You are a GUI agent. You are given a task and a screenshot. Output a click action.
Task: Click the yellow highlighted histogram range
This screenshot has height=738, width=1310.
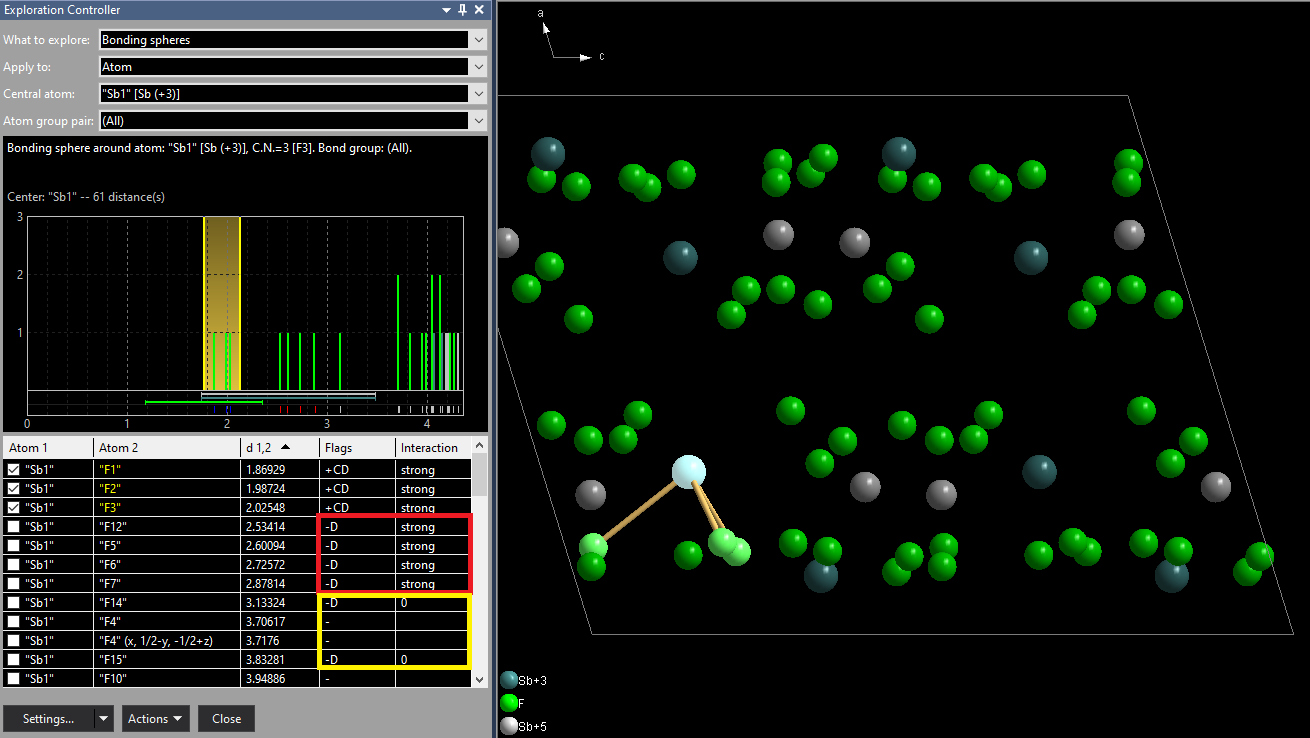(222, 300)
